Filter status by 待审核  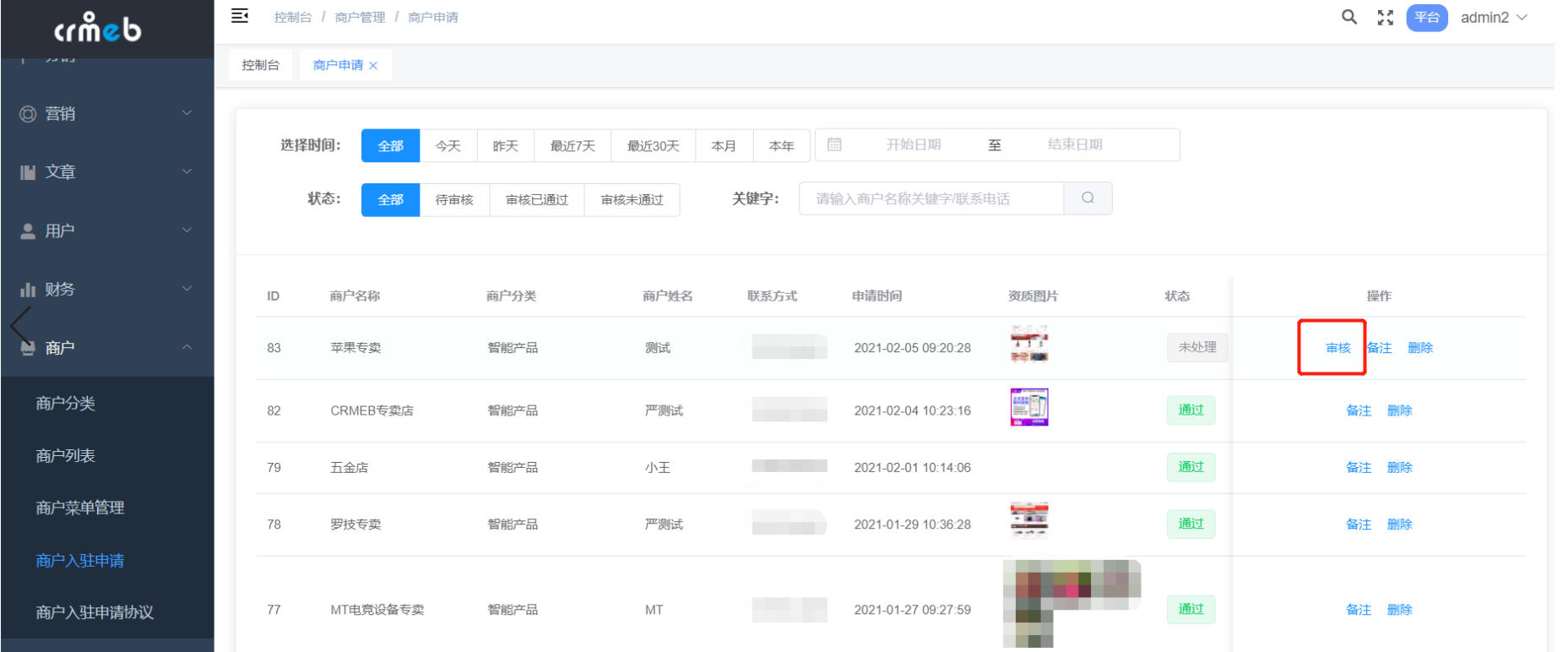coord(454,199)
